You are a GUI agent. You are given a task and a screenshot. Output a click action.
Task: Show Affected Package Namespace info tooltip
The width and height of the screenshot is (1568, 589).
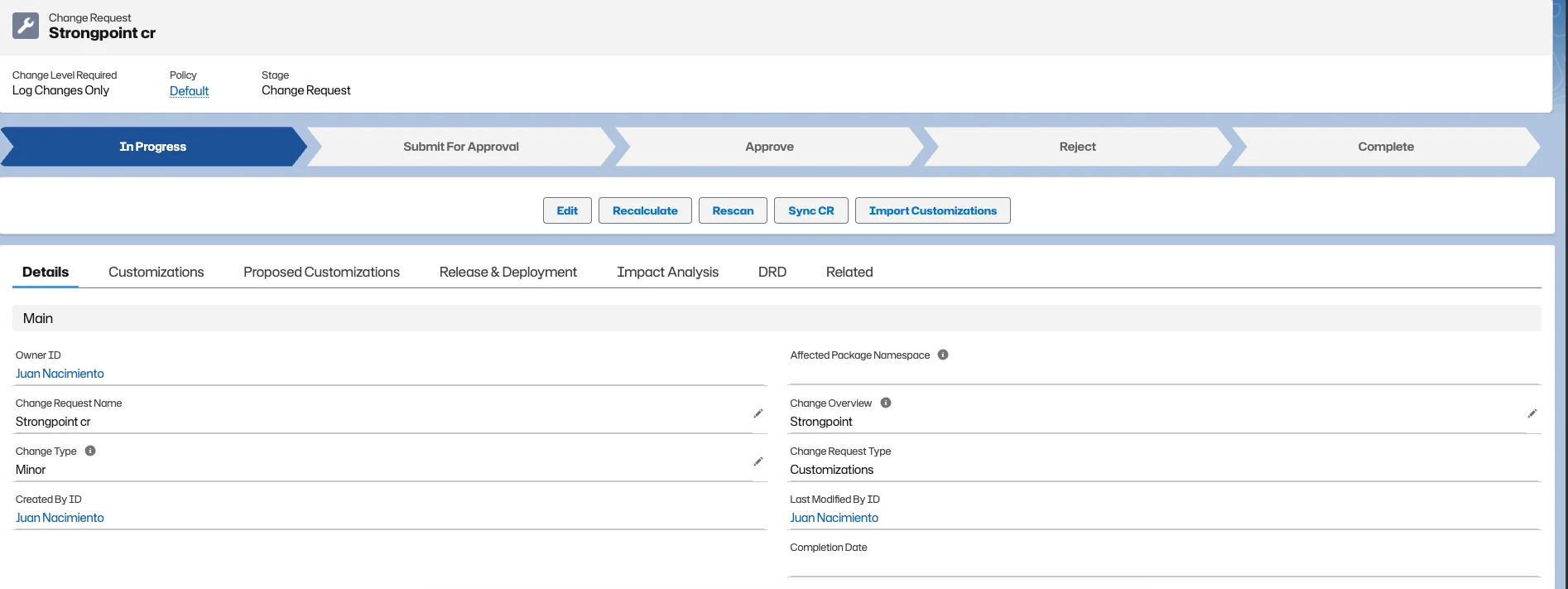(x=943, y=355)
